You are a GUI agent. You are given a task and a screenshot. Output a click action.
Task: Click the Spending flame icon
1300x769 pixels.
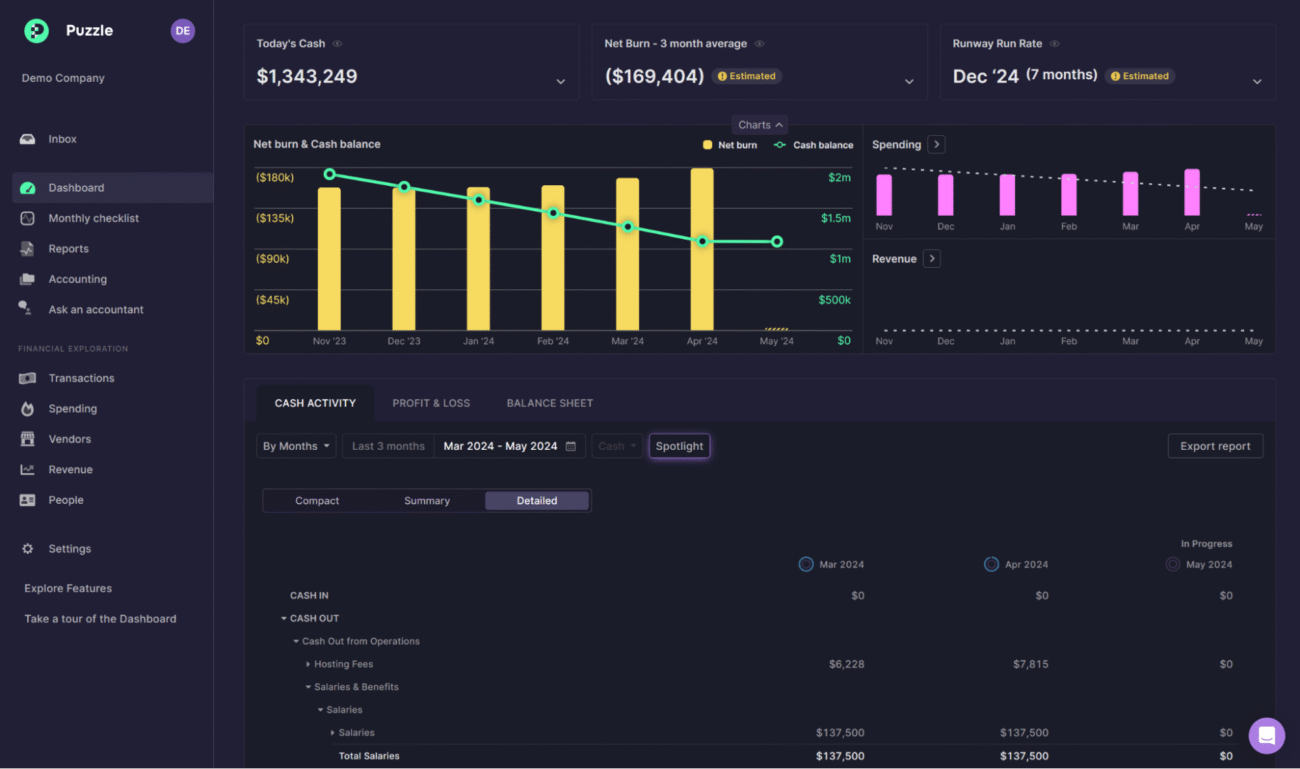(27, 409)
